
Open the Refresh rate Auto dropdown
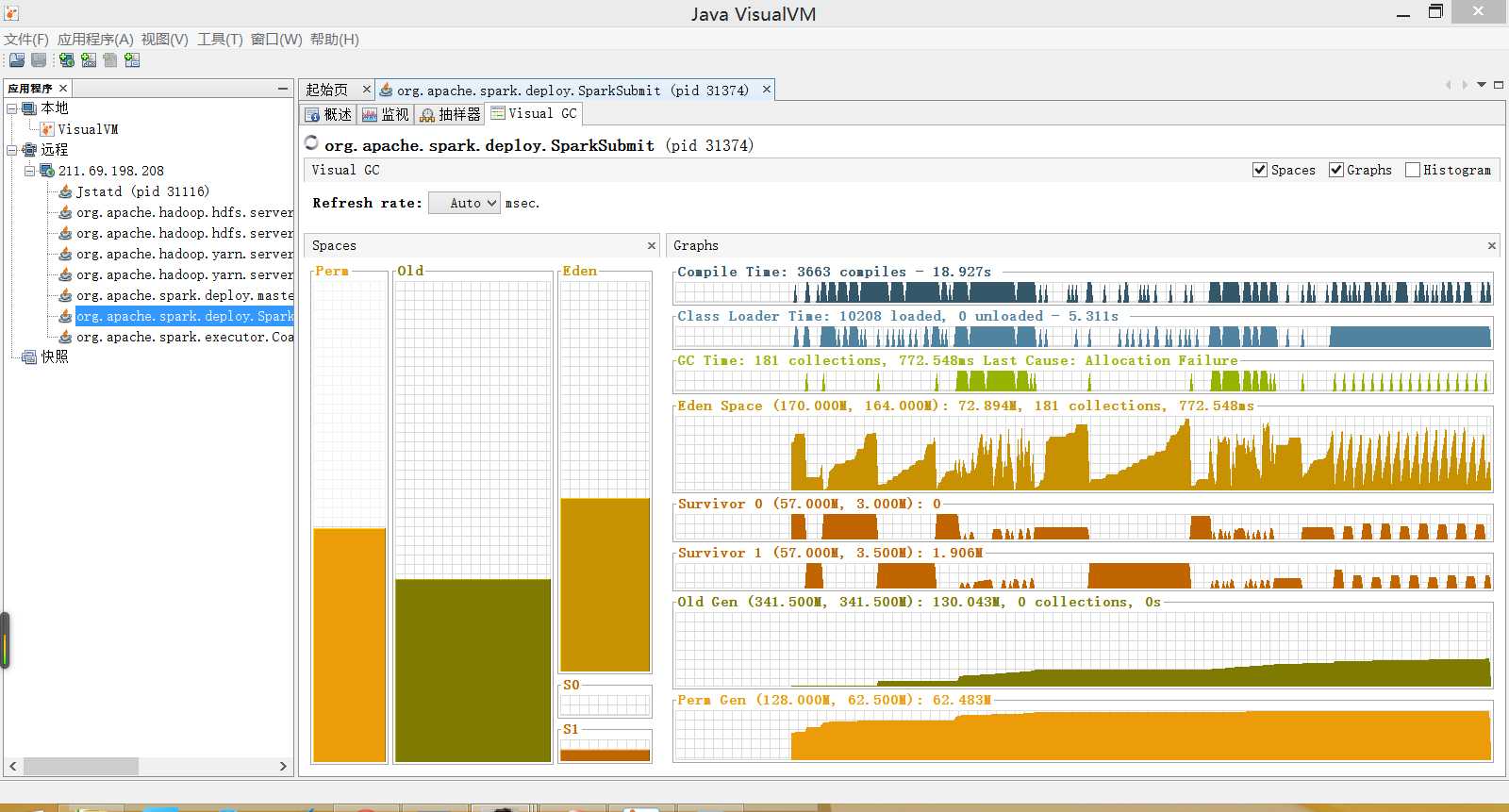tap(464, 203)
